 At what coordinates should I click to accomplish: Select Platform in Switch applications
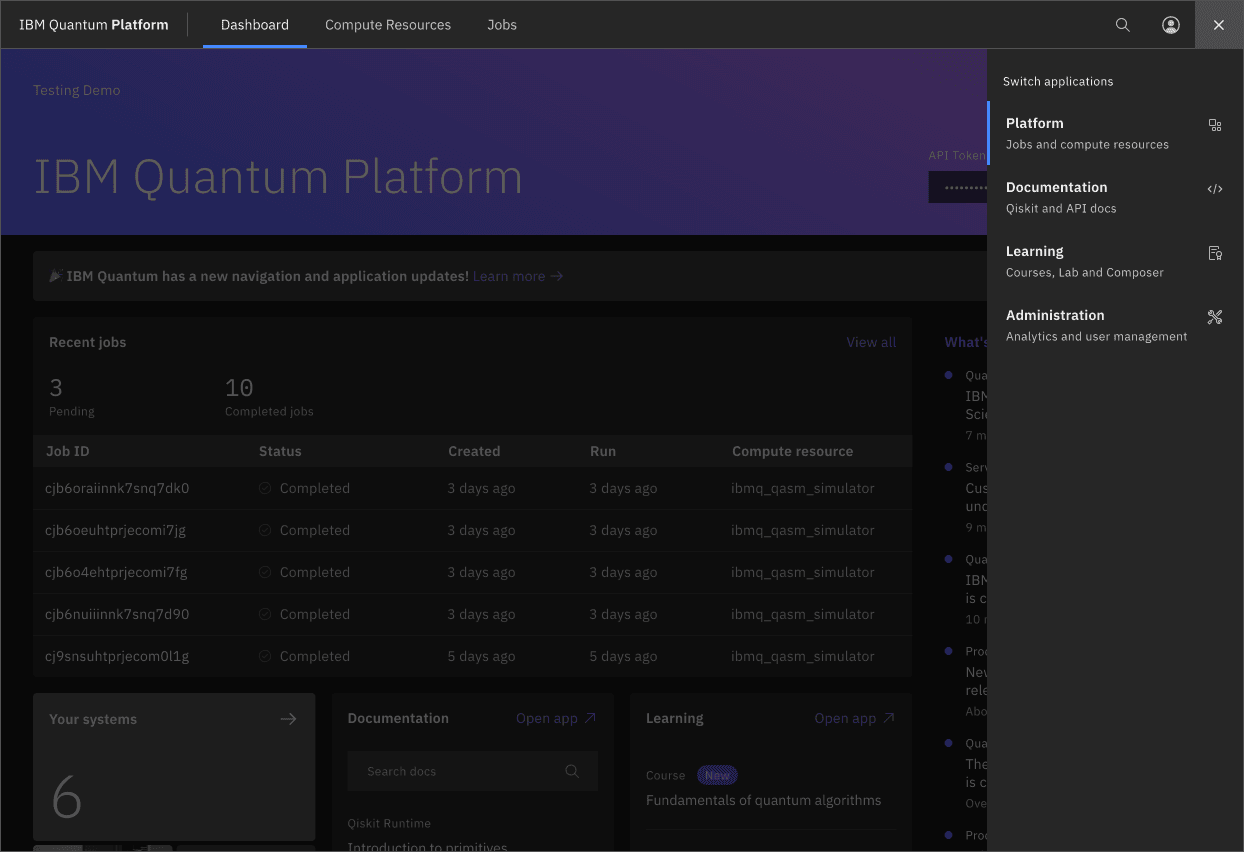point(1115,133)
